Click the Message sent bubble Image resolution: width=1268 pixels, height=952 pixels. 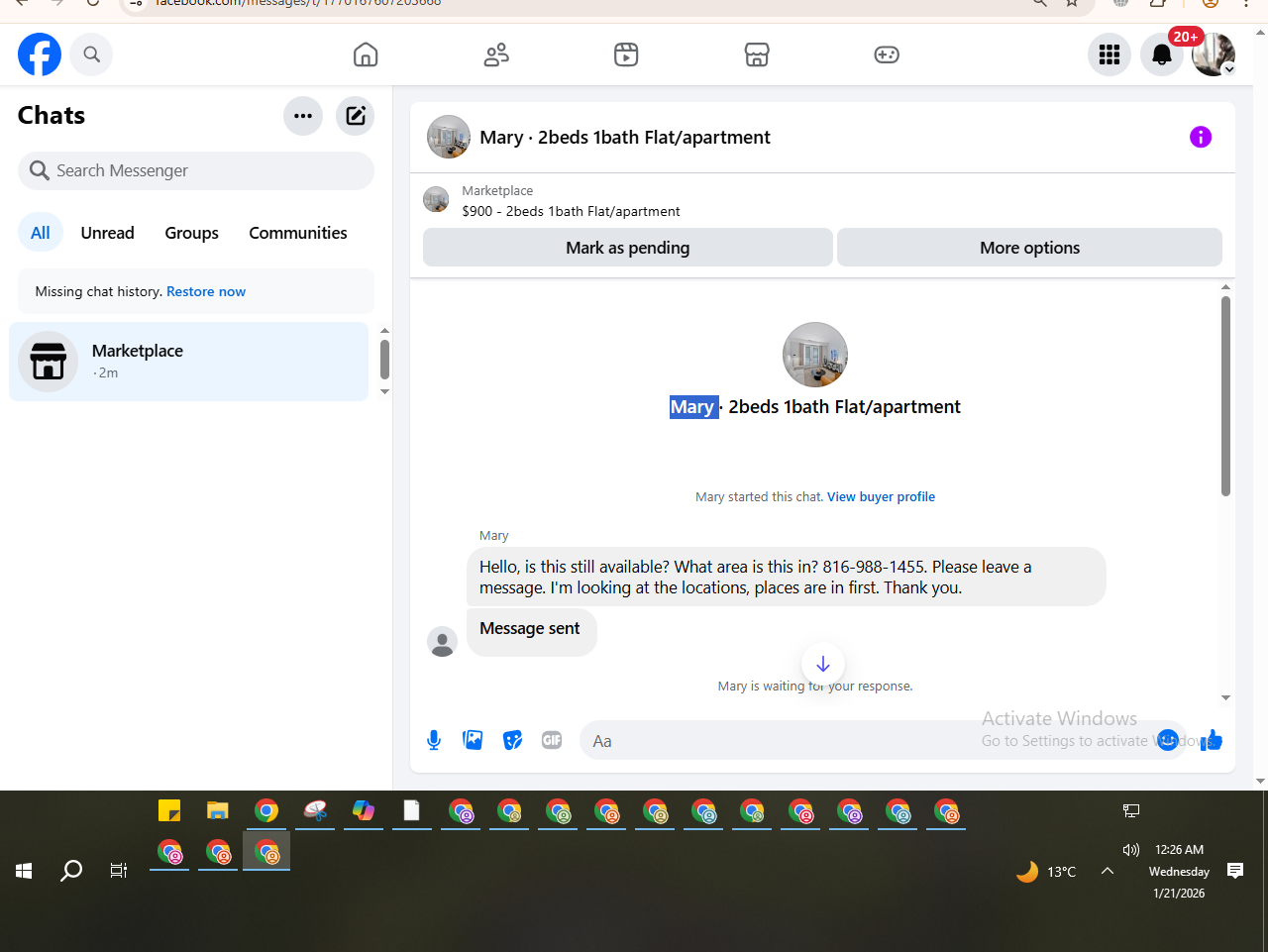pyautogui.click(x=531, y=631)
